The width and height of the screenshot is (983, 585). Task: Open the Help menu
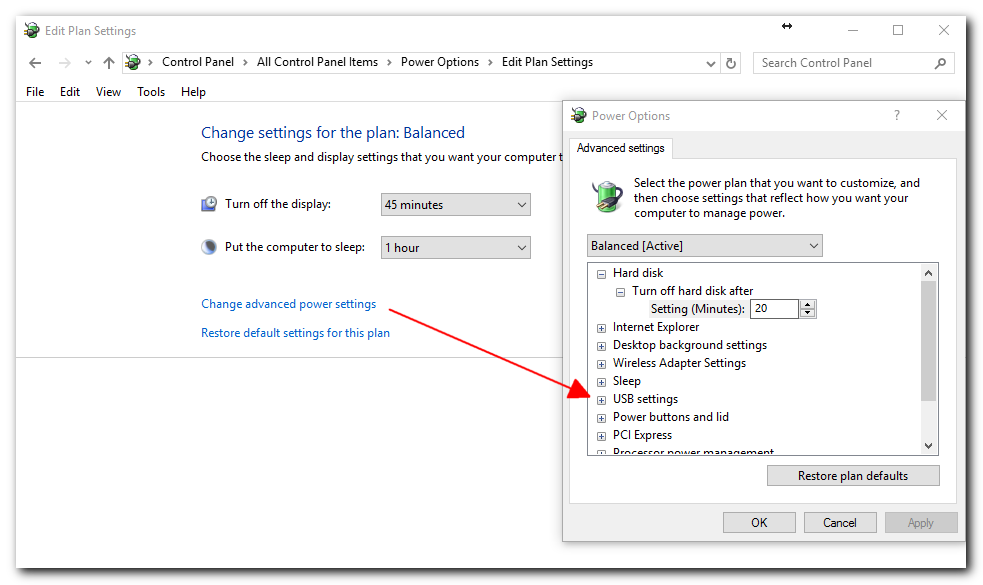pos(193,92)
